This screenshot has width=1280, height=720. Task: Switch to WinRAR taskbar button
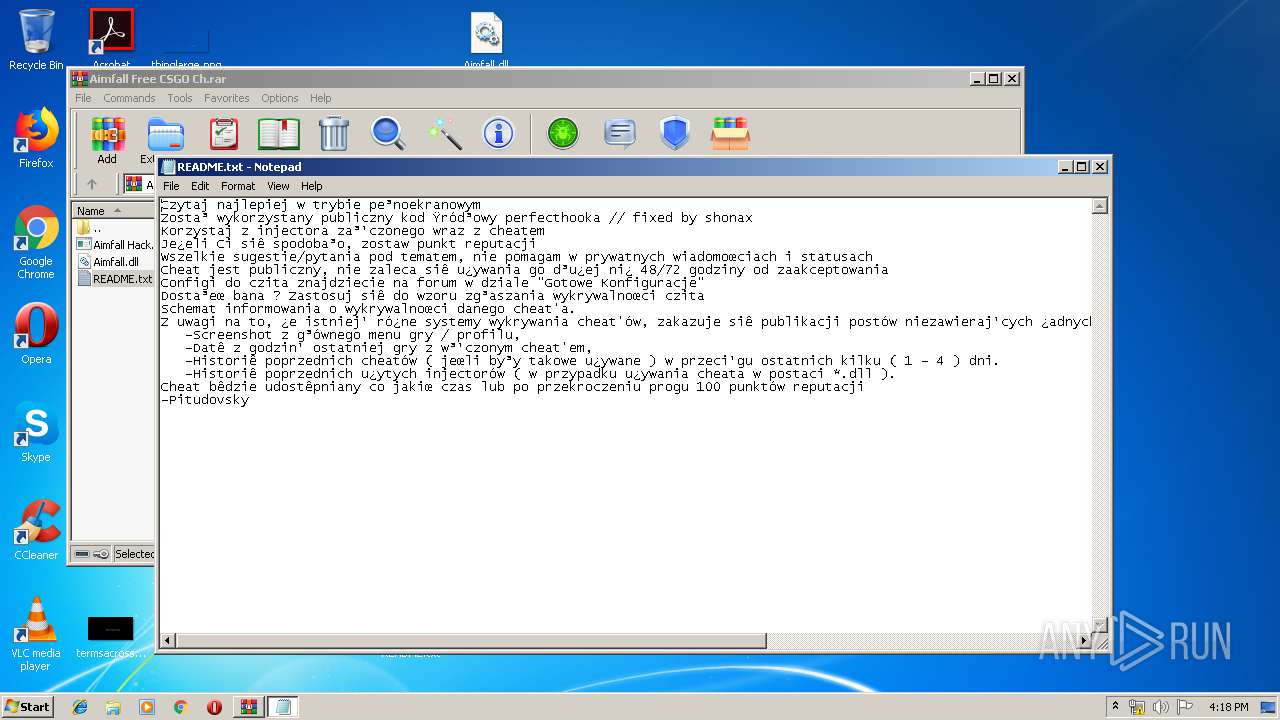tap(248, 707)
